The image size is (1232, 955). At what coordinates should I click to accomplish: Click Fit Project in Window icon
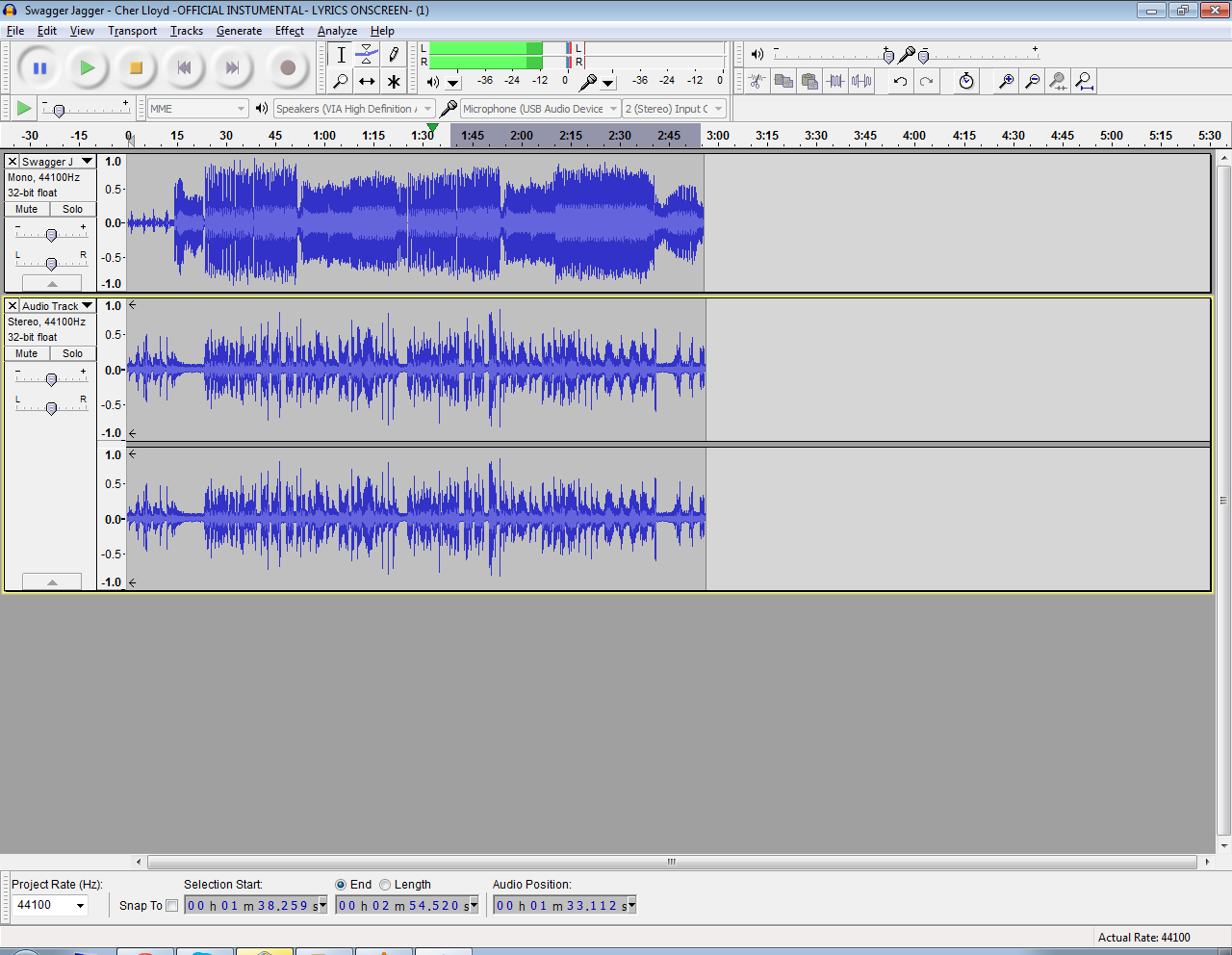1084,82
